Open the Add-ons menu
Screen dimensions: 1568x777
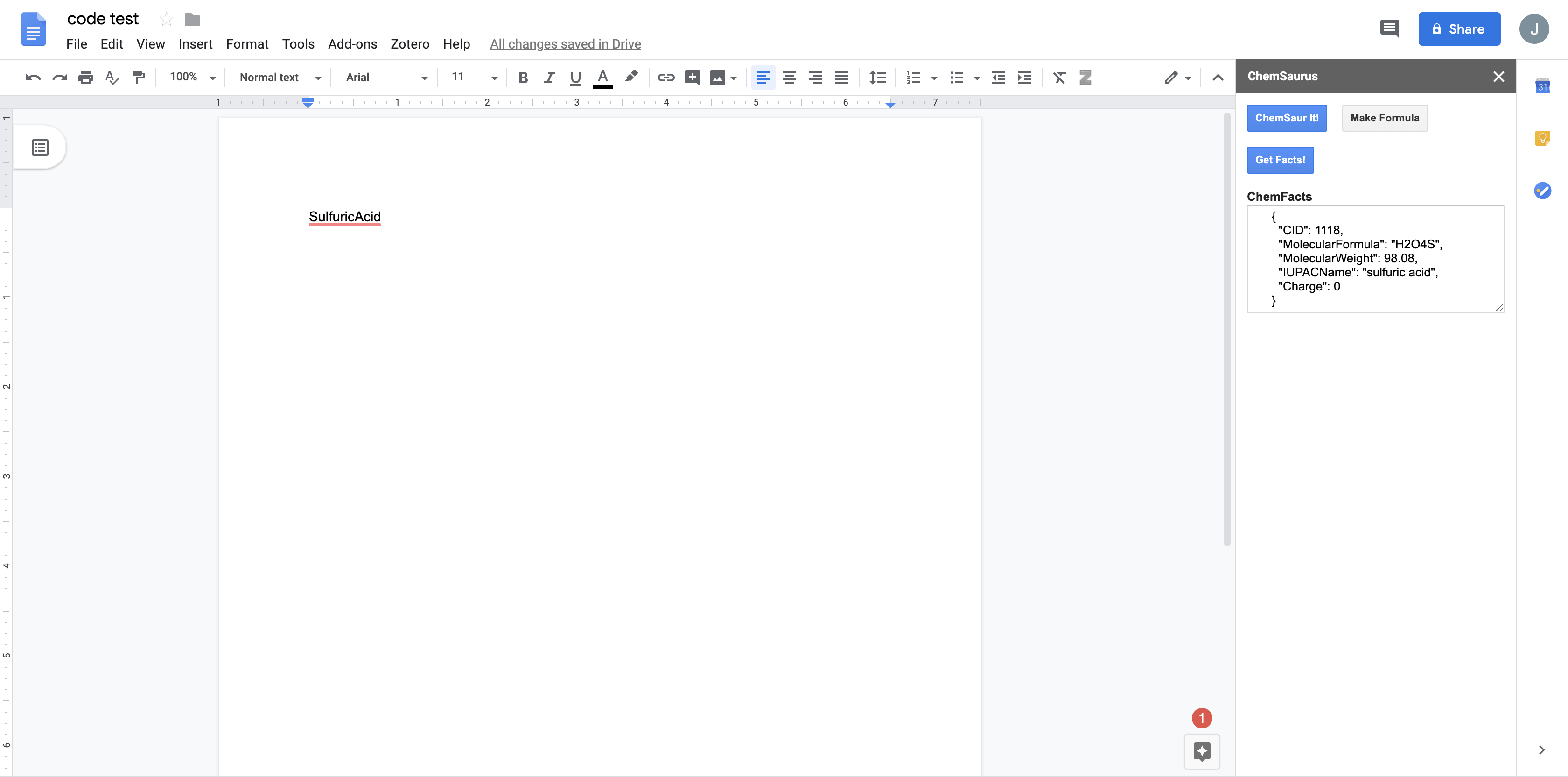(352, 44)
